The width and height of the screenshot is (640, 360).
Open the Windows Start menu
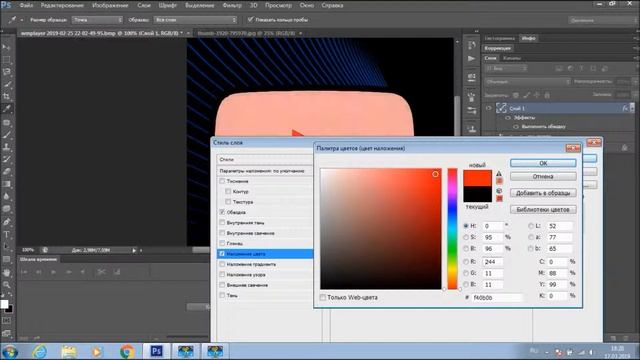coord(10,351)
